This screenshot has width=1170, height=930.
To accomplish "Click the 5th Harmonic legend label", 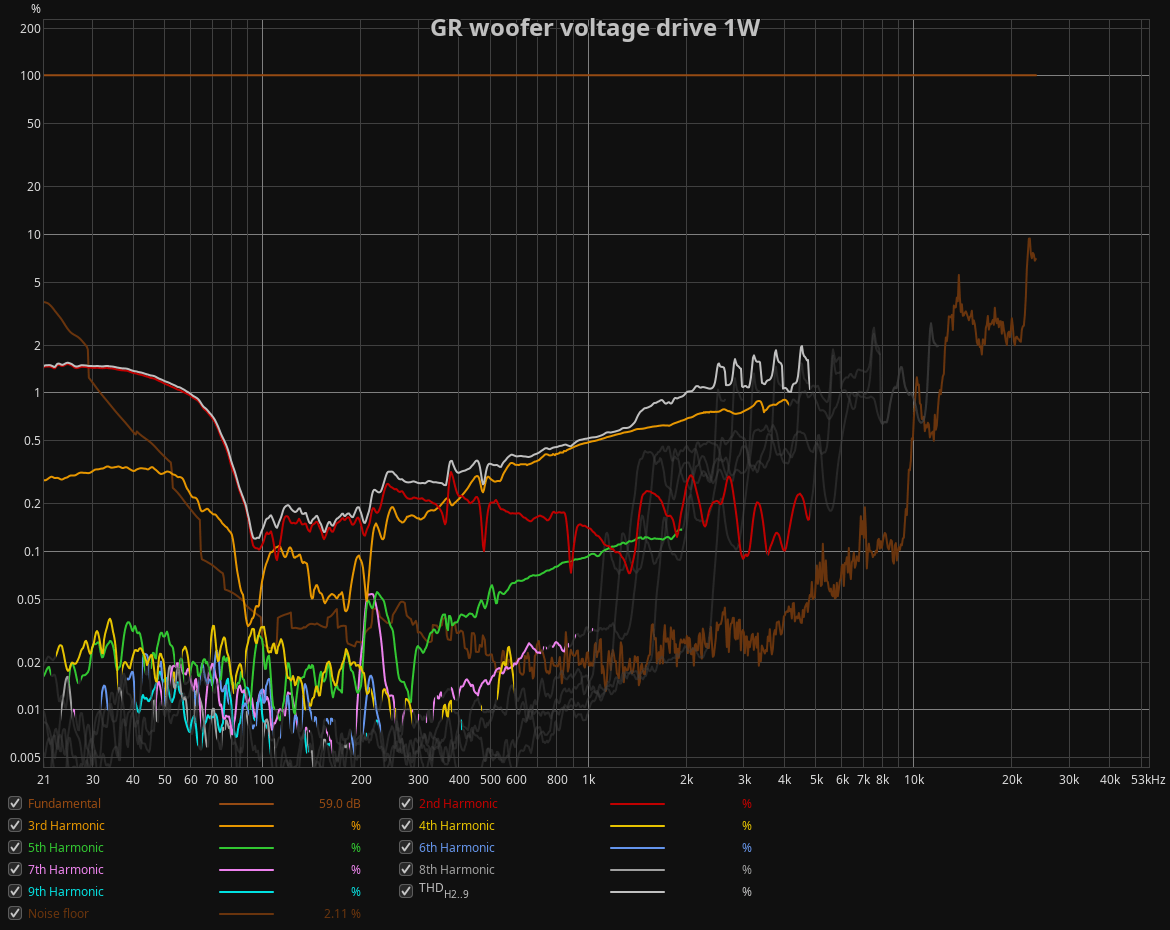I will [x=66, y=848].
